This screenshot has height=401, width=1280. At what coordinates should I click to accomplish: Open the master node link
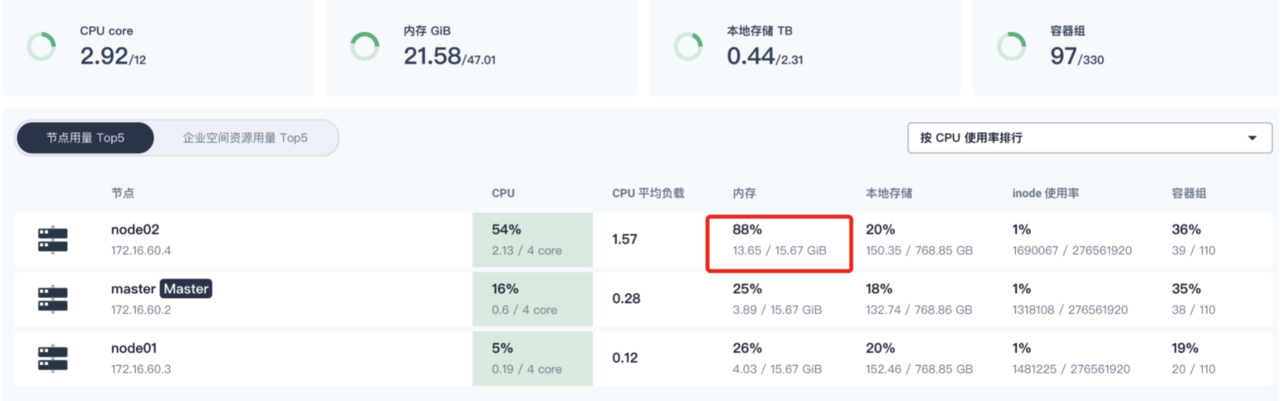pos(134,289)
